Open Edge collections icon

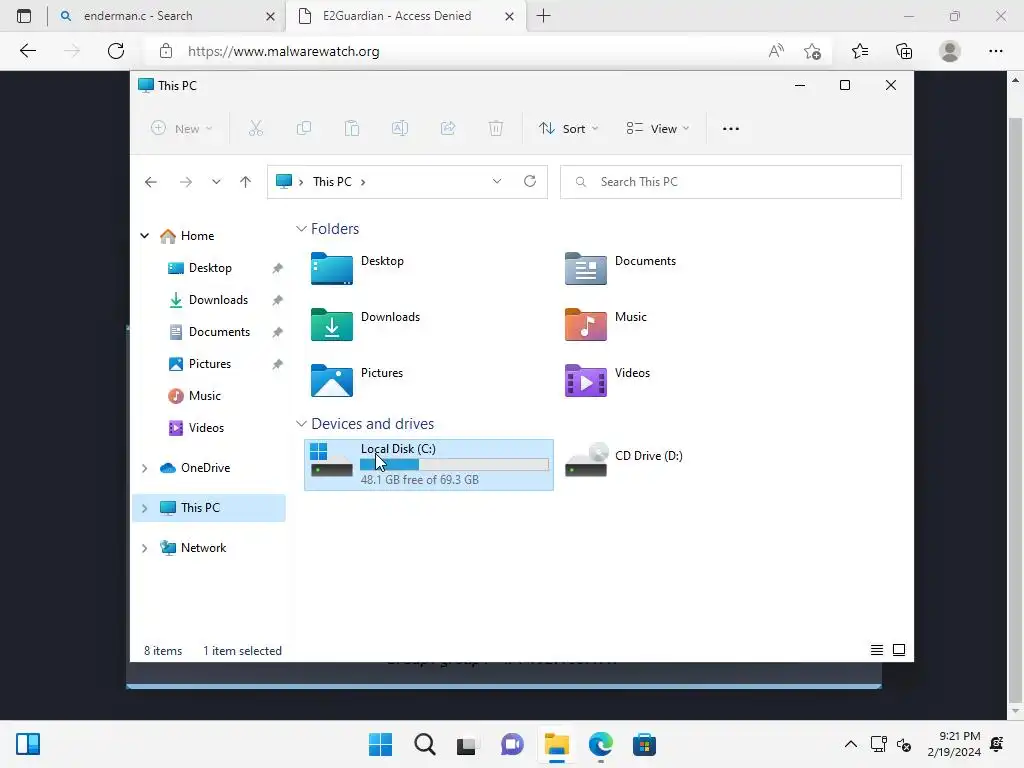904,51
